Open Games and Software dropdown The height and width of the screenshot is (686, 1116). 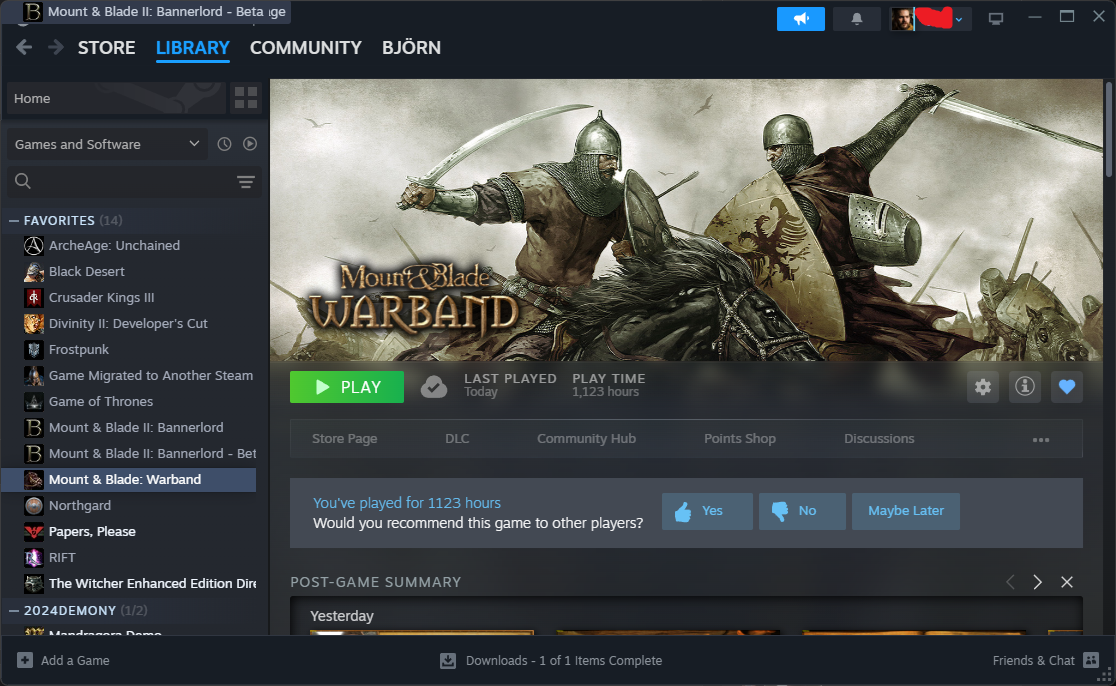[x=107, y=144]
